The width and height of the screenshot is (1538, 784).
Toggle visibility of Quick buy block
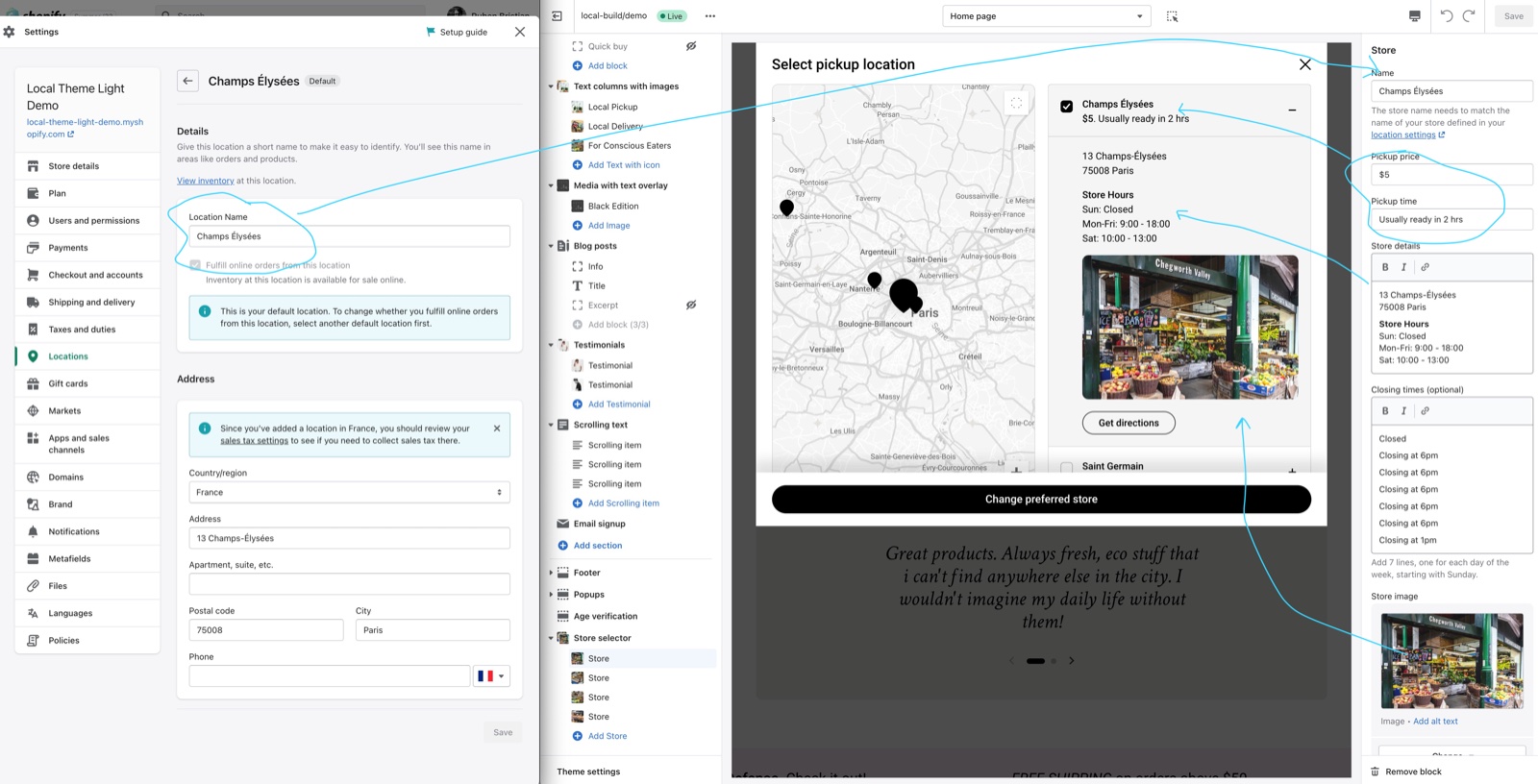coord(691,46)
